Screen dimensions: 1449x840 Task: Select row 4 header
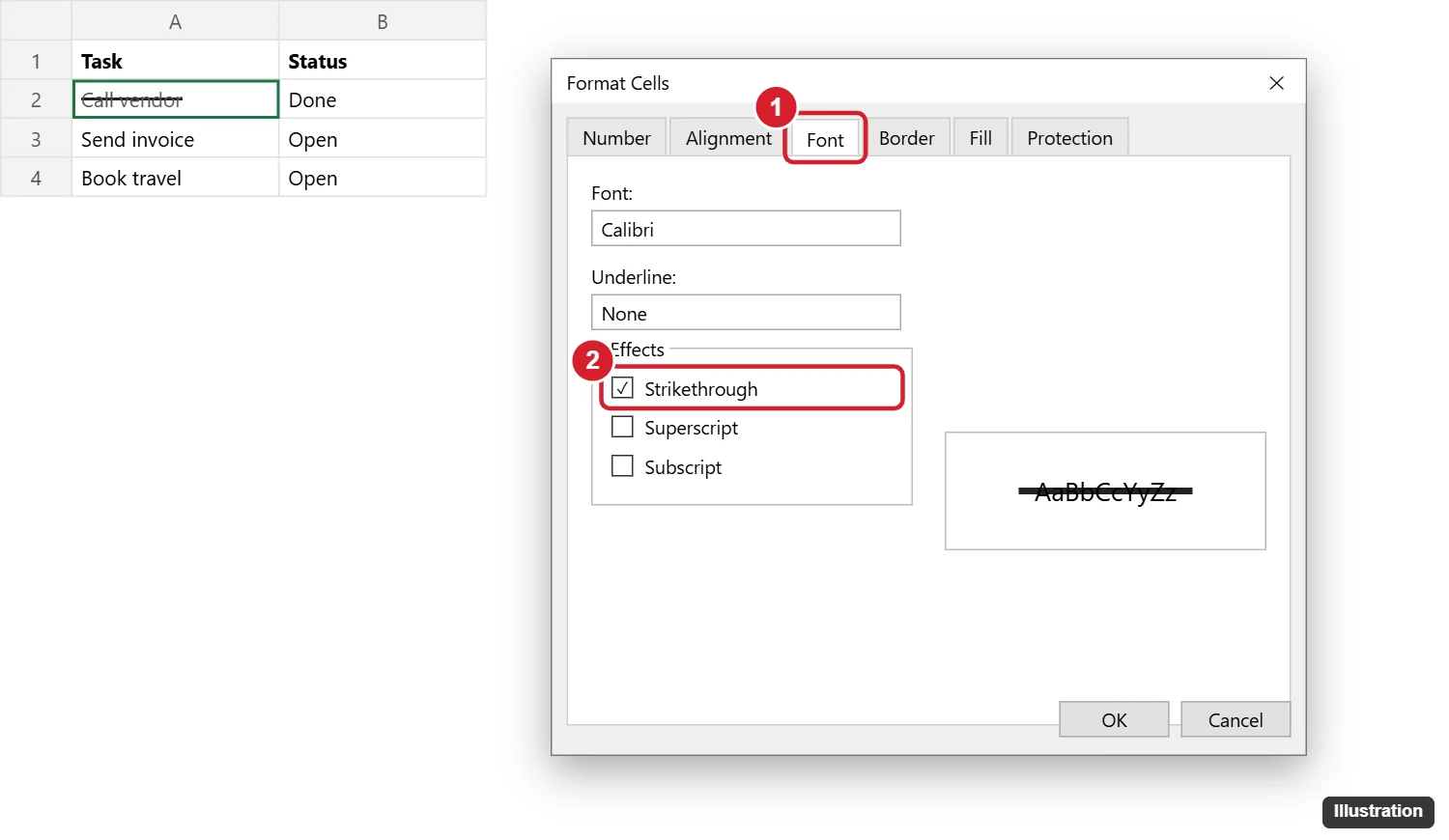click(x=36, y=178)
